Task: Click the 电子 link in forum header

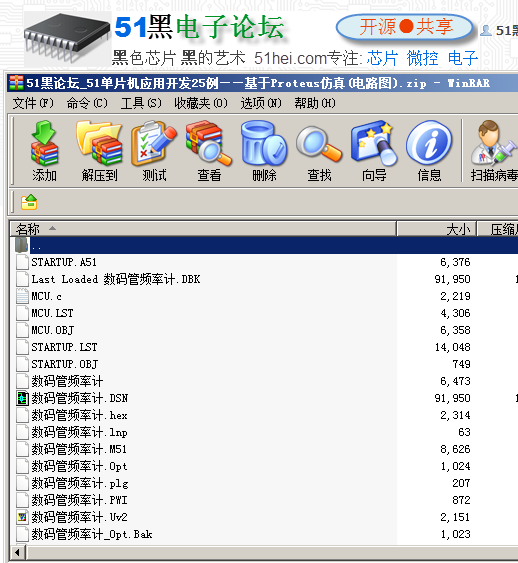Action: [463, 59]
